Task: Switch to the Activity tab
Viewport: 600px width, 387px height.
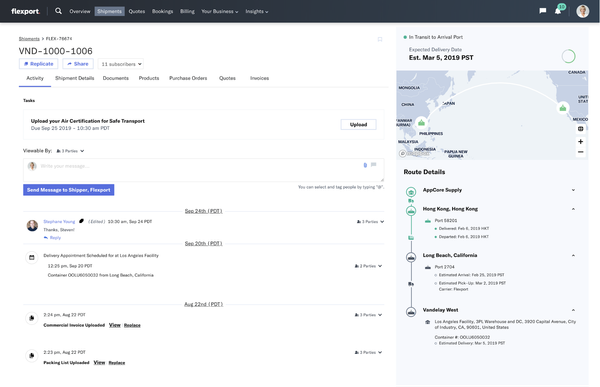Action: click(35, 78)
